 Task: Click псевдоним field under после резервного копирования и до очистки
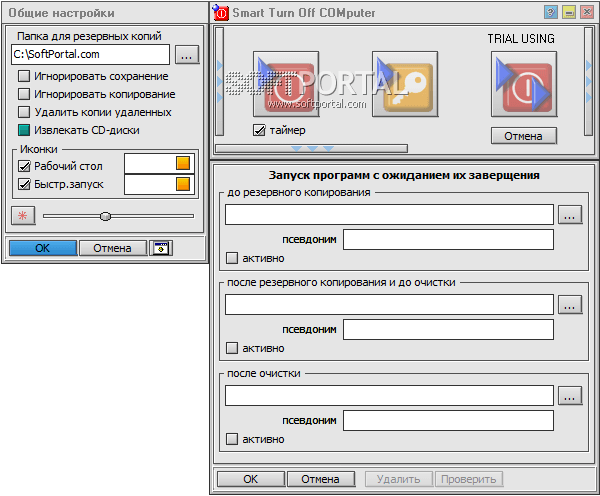click(x=448, y=330)
